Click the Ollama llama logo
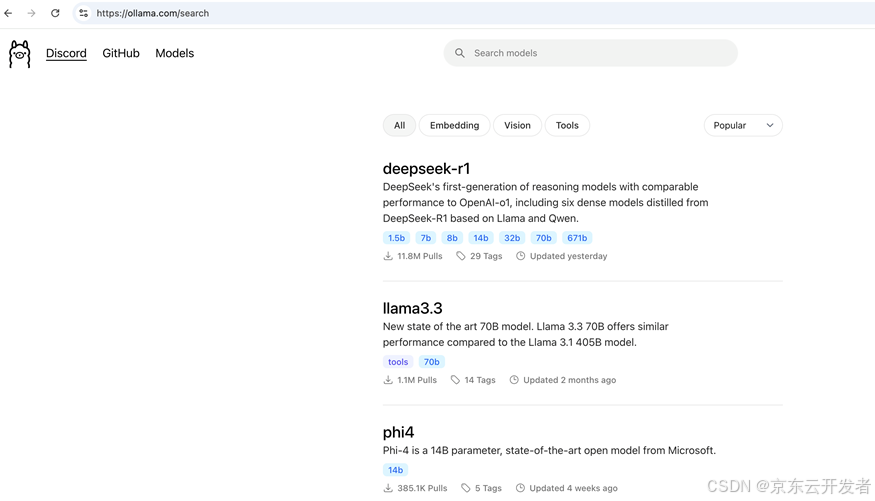This screenshot has height=501, width=875. pyautogui.click(x=20, y=54)
